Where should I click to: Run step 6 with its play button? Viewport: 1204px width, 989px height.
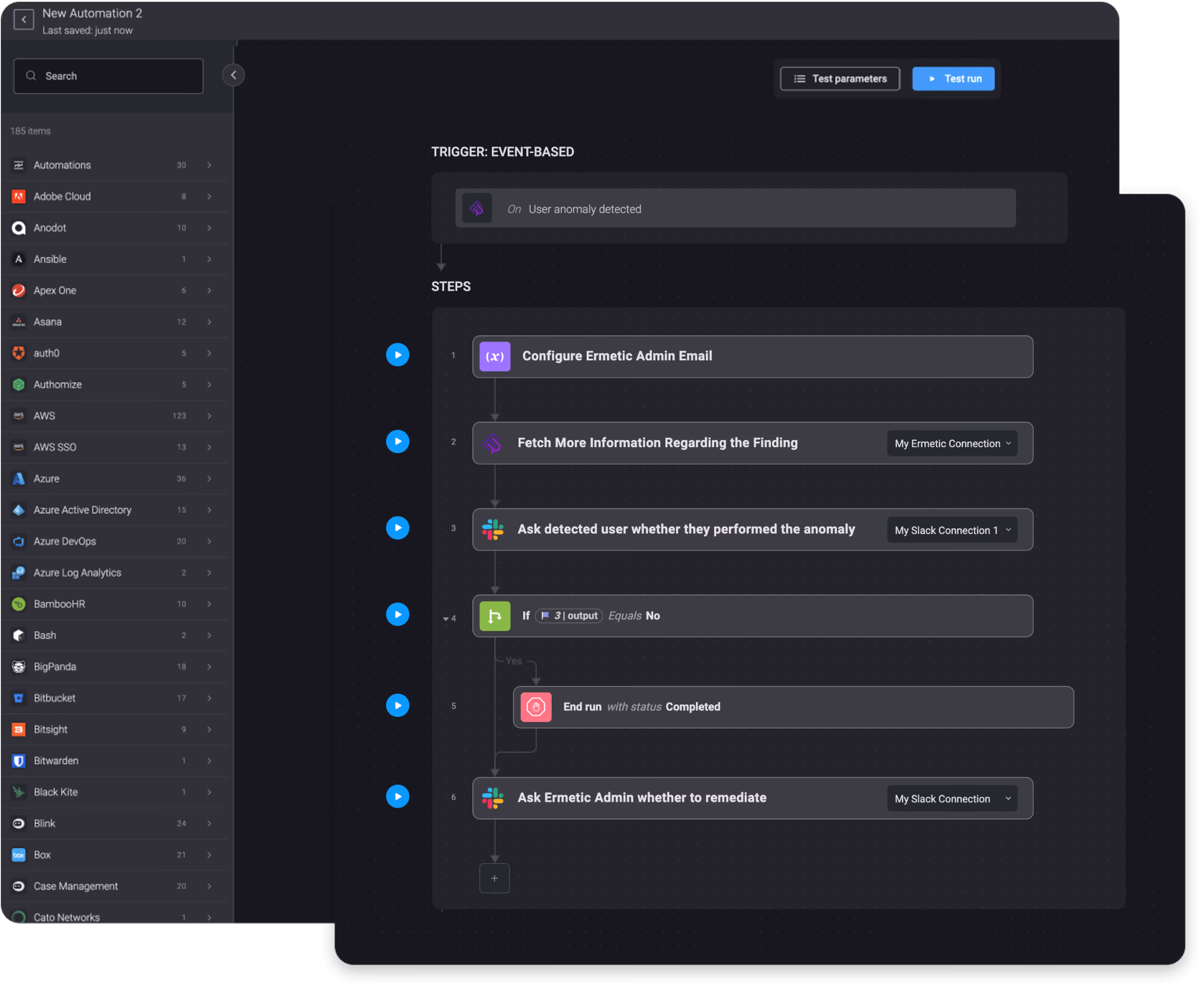click(398, 797)
